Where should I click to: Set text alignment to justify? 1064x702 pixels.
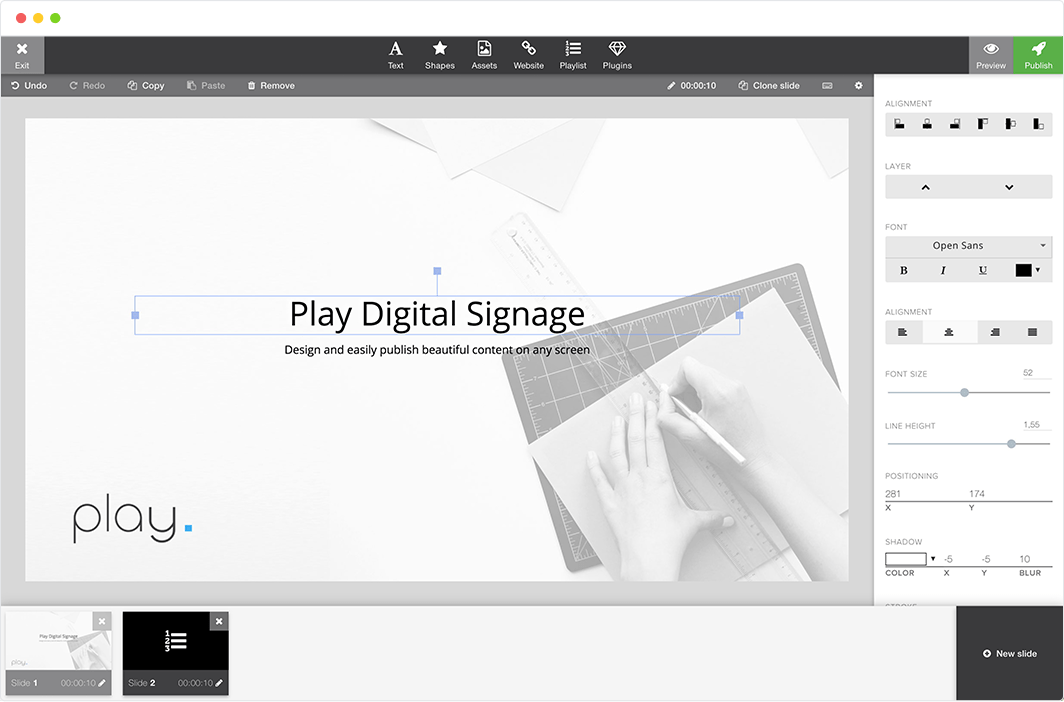(1033, 332)
